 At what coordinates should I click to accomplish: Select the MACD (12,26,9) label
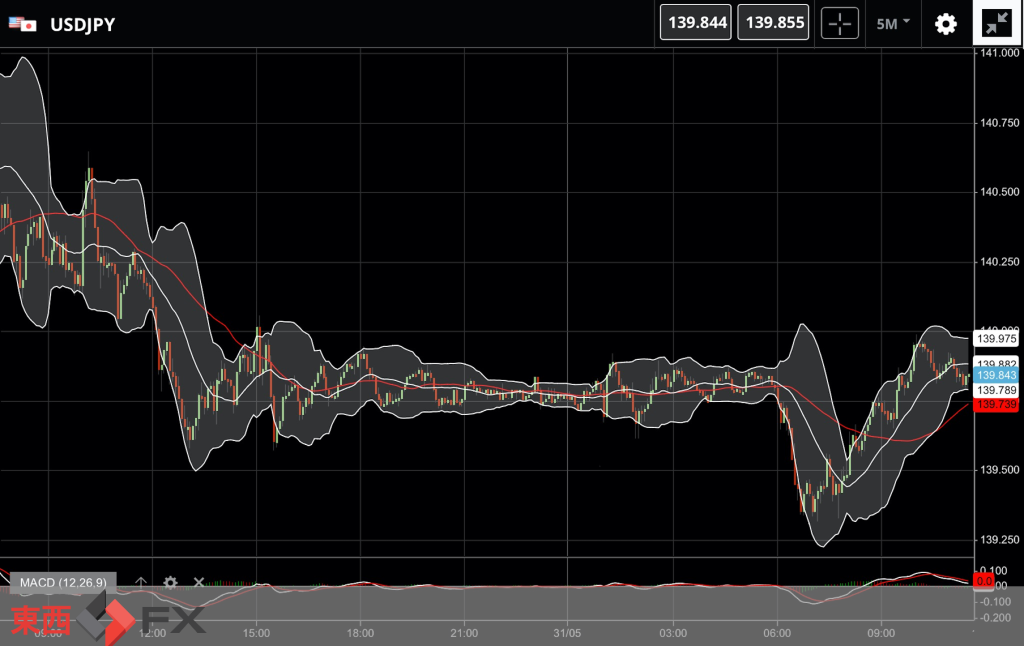coord(63,582)
